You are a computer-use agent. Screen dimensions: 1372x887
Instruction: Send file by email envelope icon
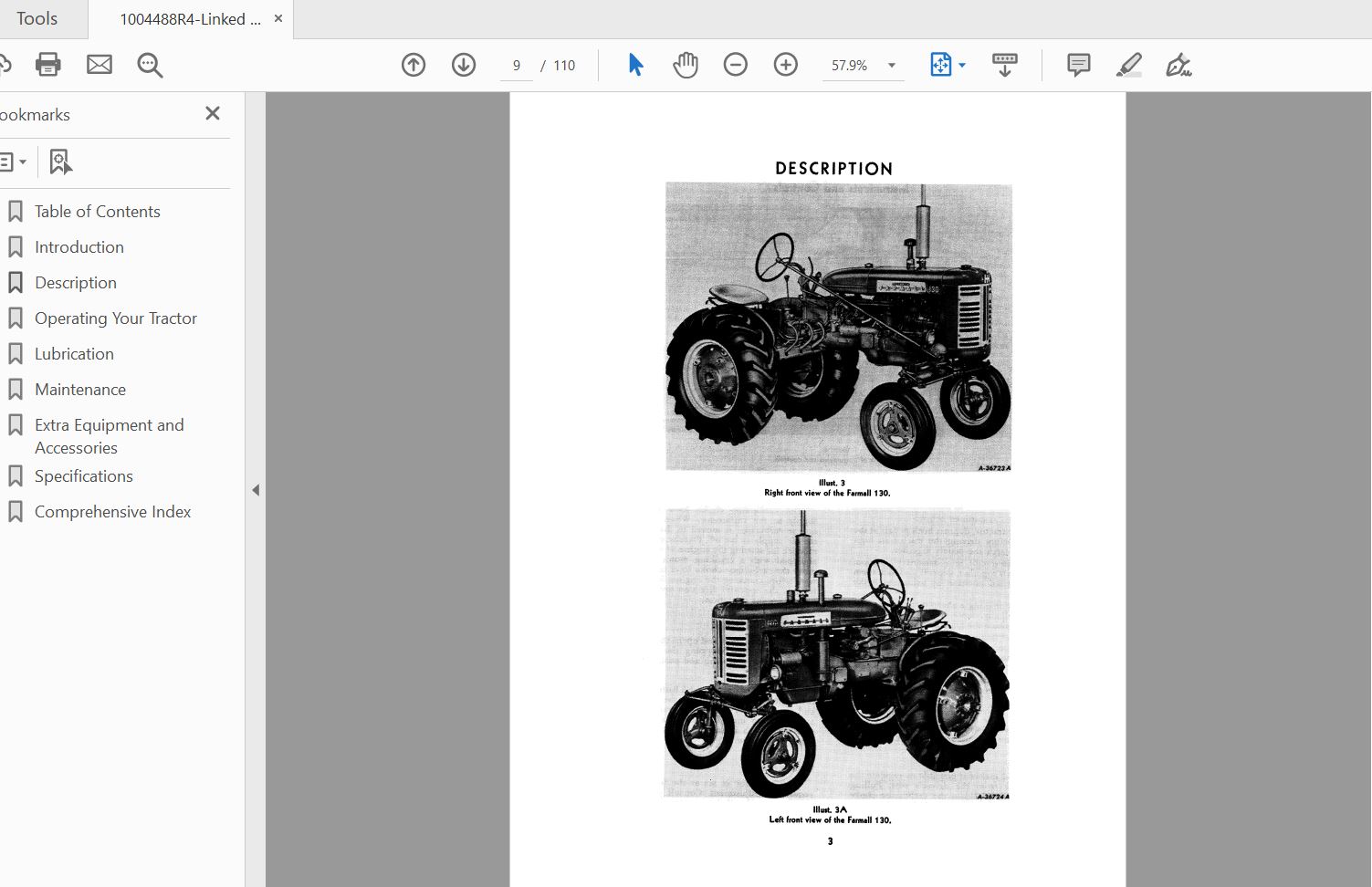tap(99, 65)
